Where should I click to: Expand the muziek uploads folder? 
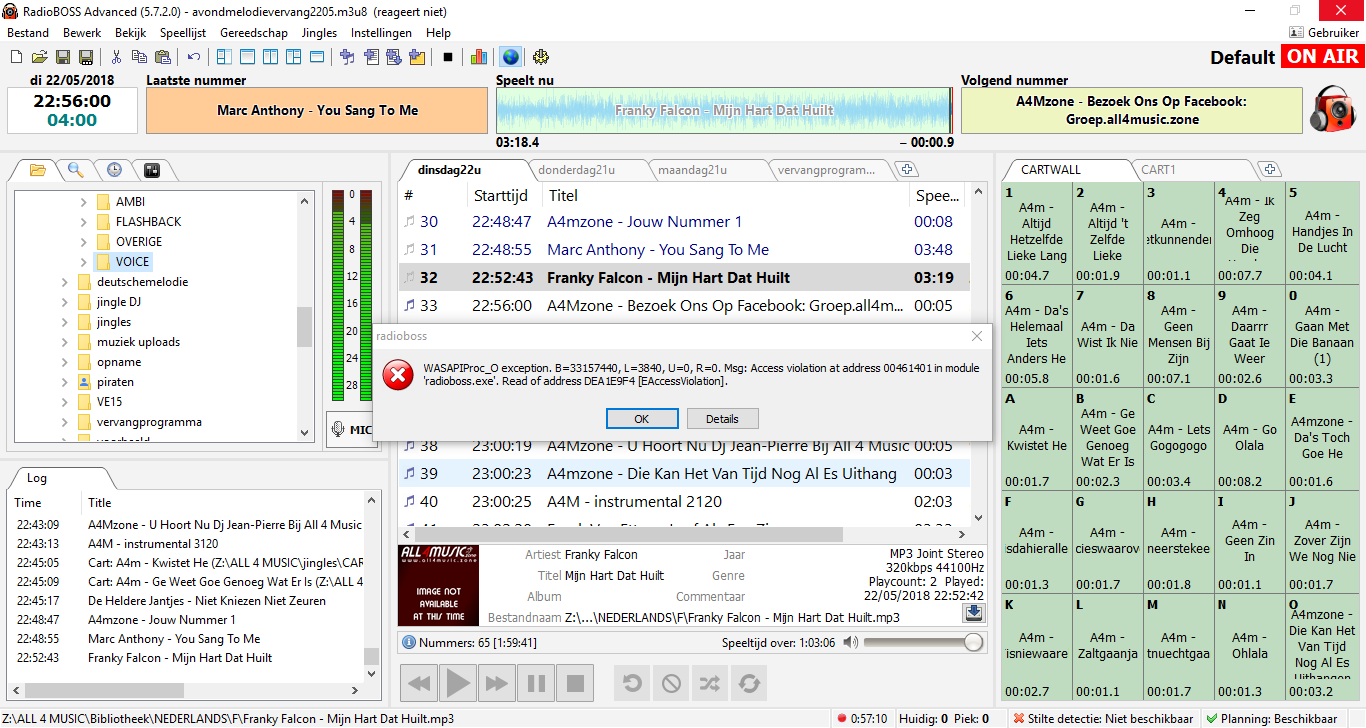(x=64, y=342)
